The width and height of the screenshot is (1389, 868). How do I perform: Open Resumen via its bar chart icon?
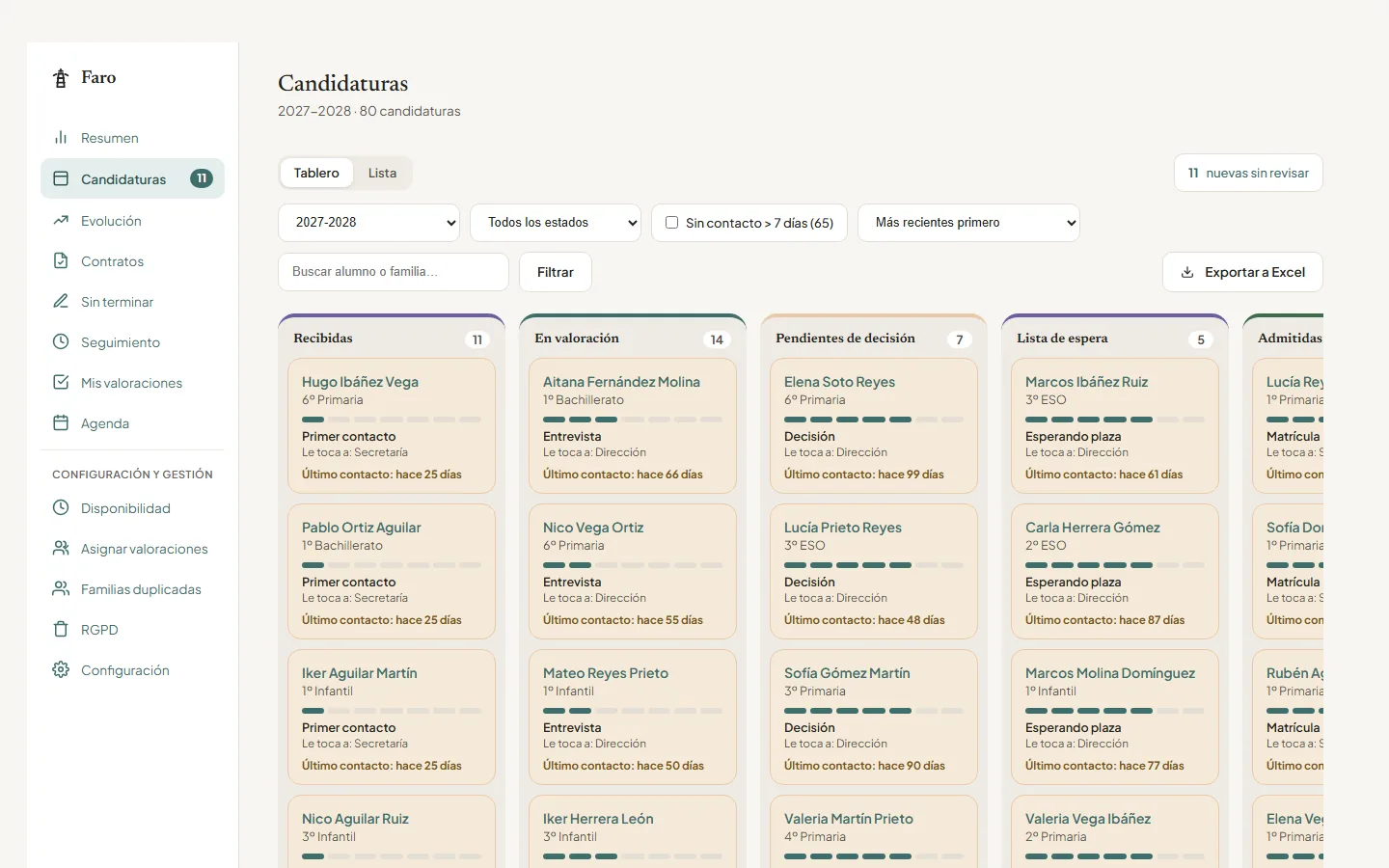pyautogui.click(x=61, y=138)
